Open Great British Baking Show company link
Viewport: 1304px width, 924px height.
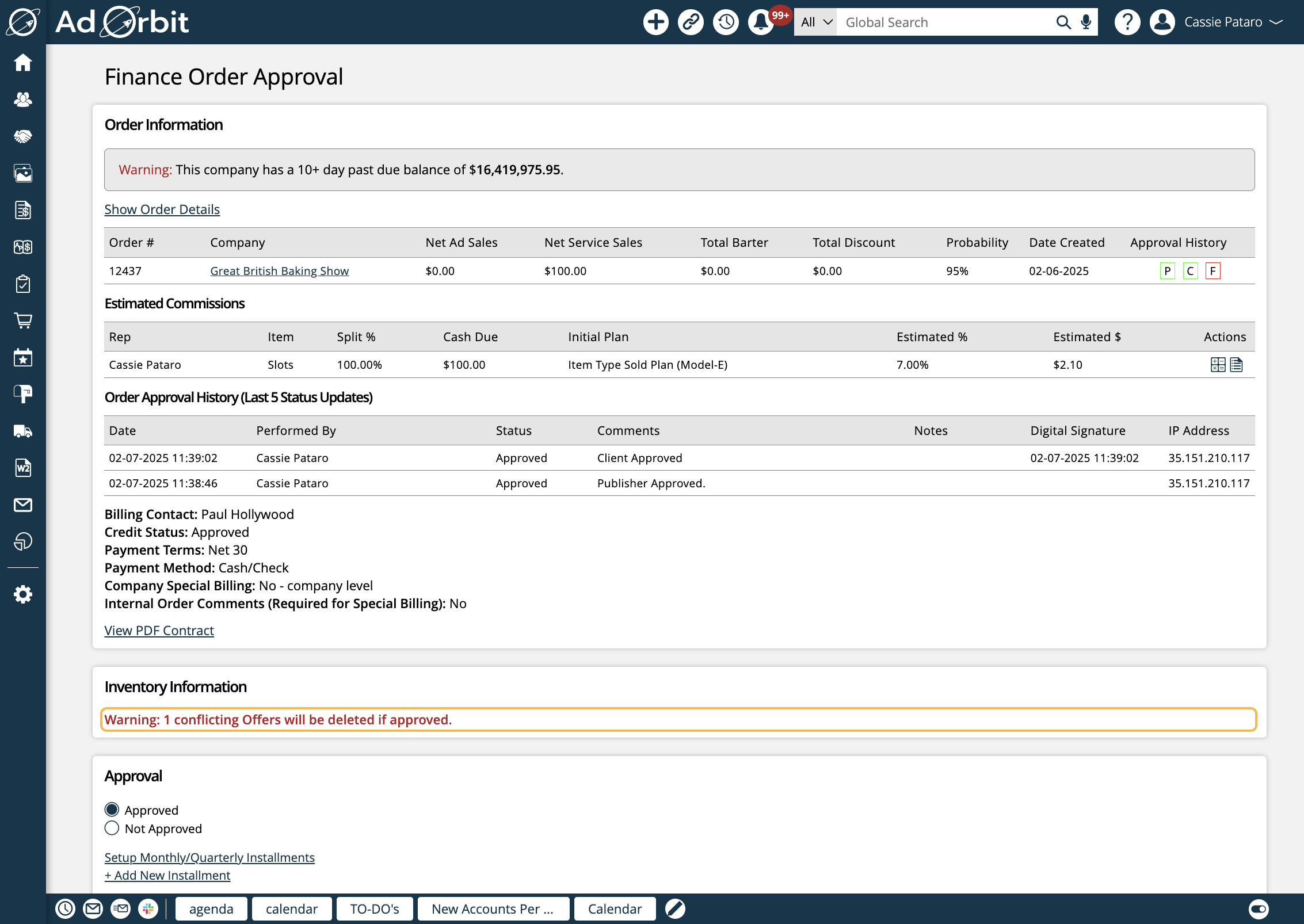[x=279, y=271]
